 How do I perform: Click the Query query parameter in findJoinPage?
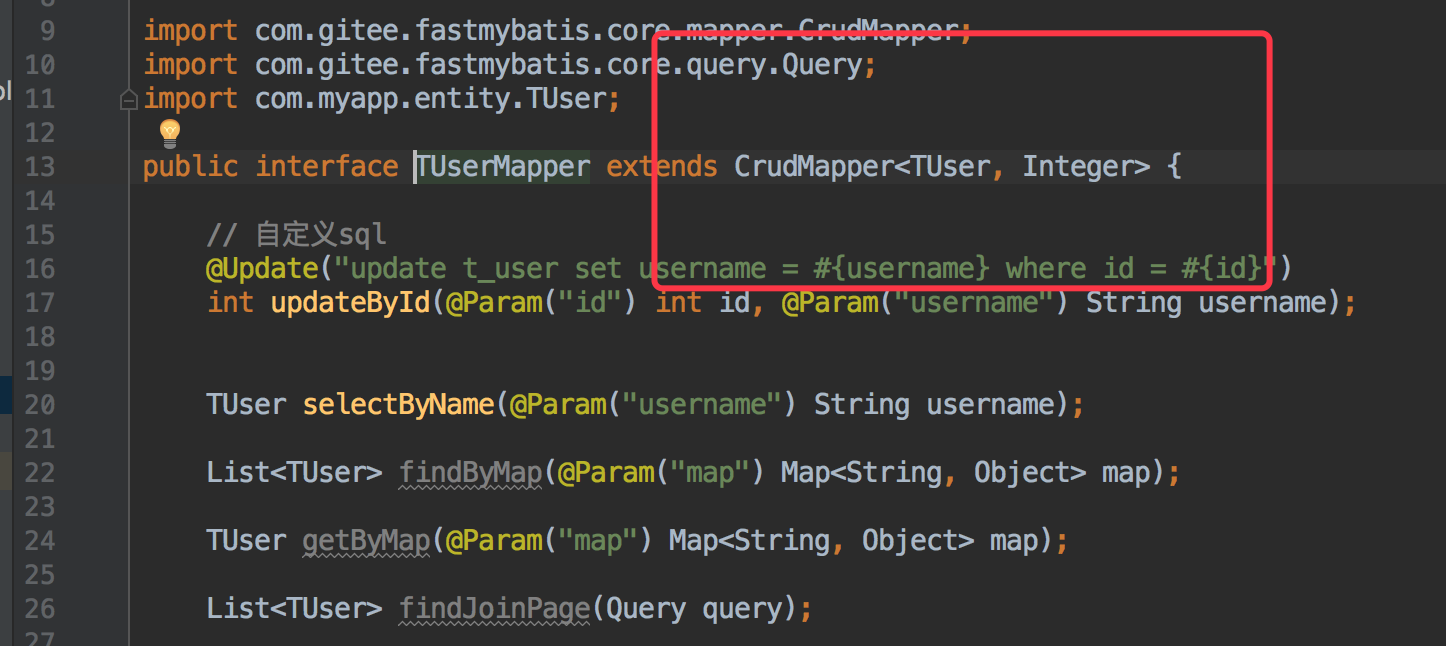coord(694,608)
